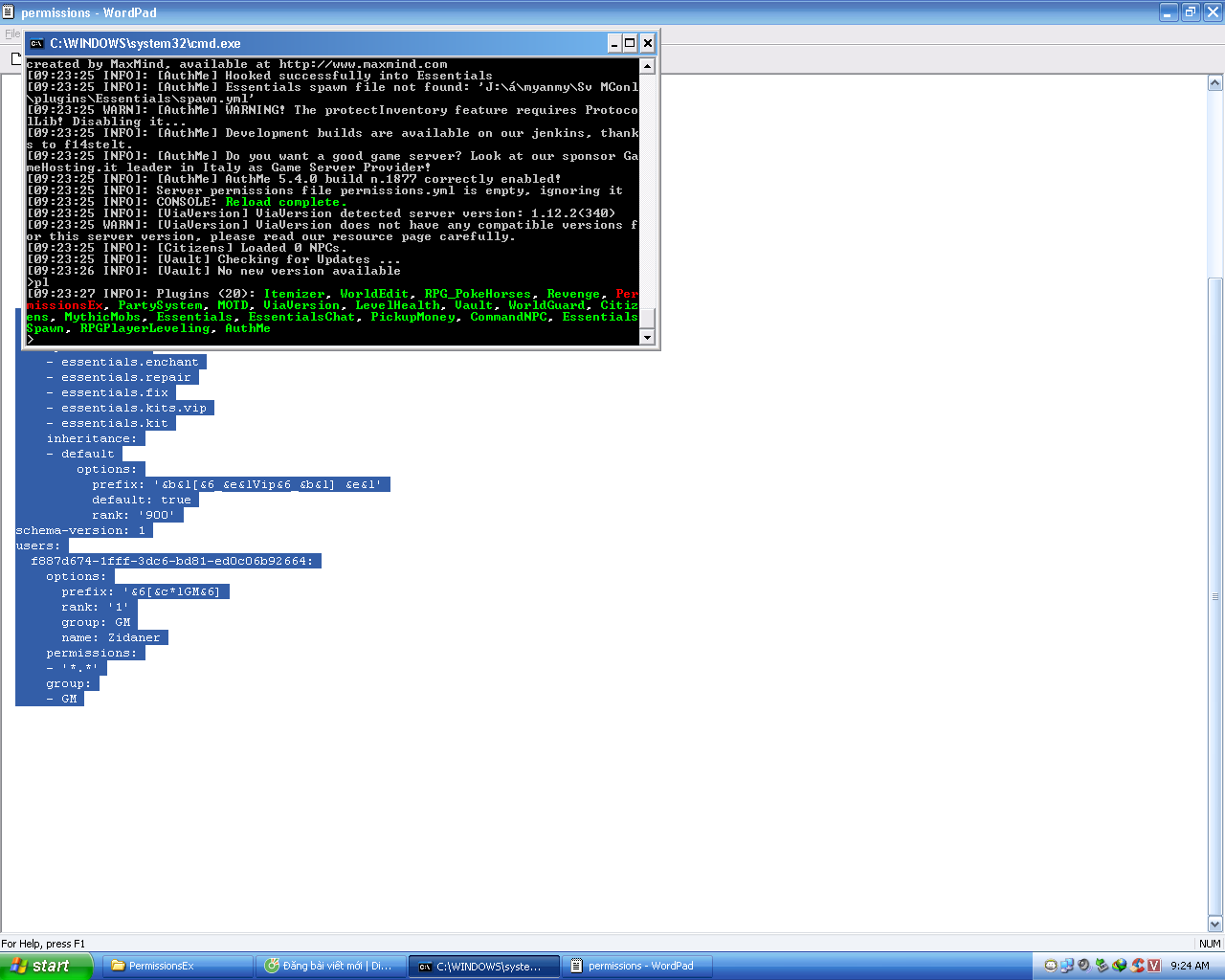Click MythicMobs in the plugin list
Image resolution: width=1225 pixels, height=980 pixels.
point(102,317)
